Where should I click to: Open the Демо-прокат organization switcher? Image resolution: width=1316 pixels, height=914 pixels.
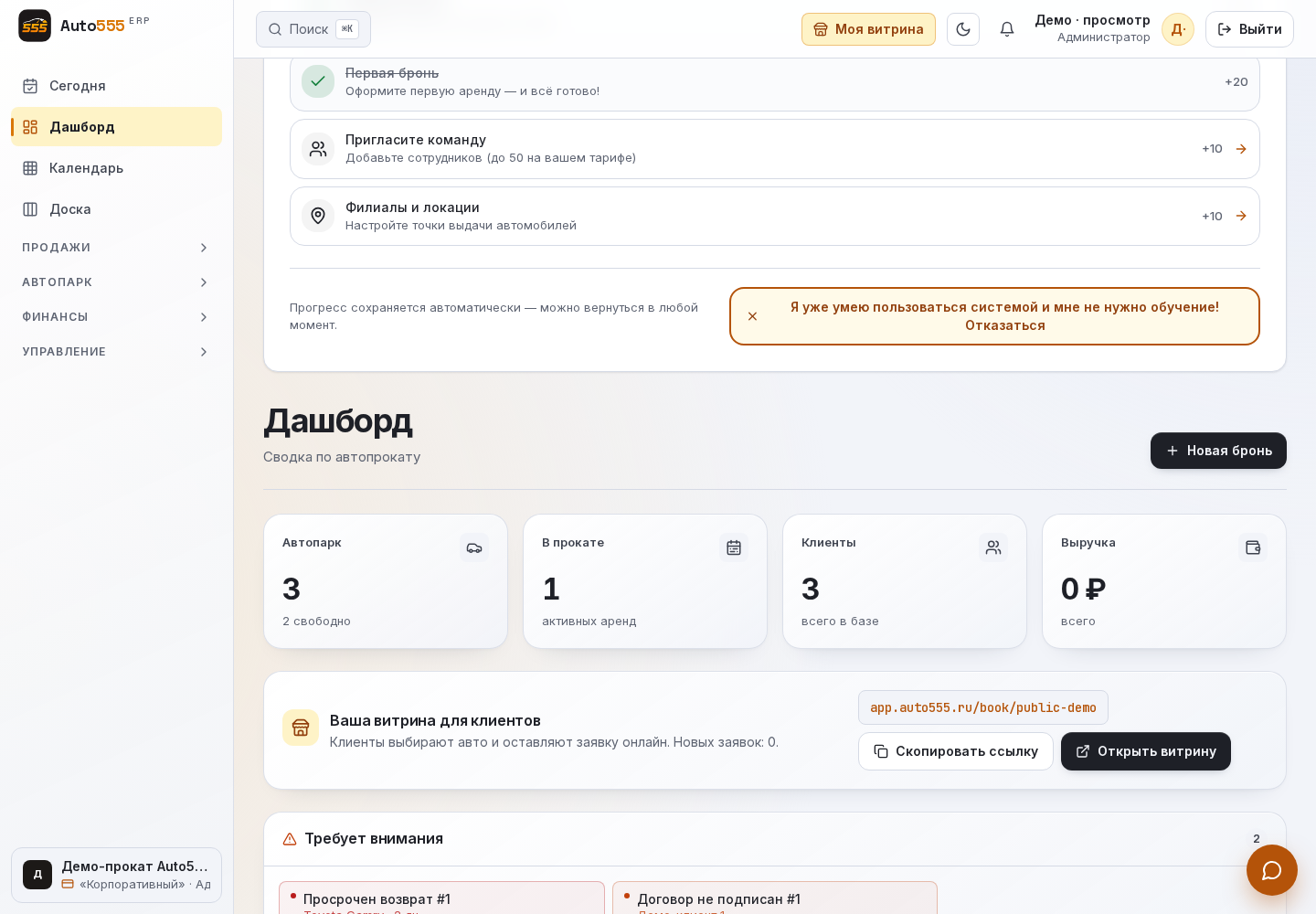click(x=116, y=876)
